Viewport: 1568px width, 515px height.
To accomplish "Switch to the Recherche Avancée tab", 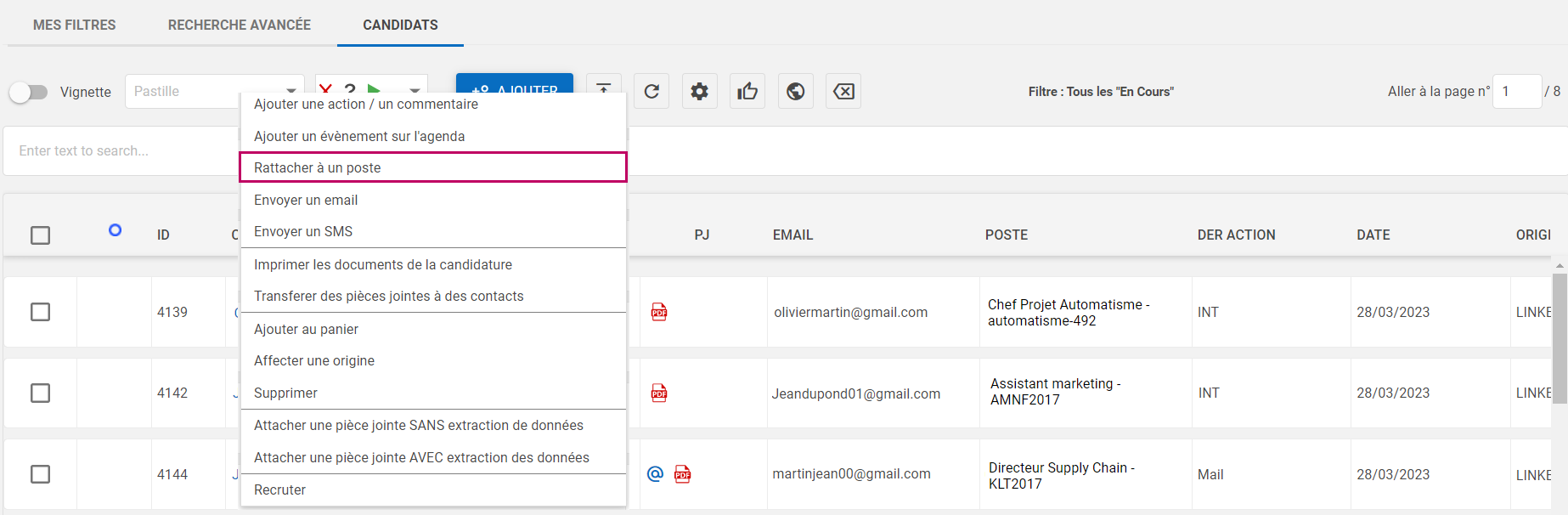I will (240, 25).
